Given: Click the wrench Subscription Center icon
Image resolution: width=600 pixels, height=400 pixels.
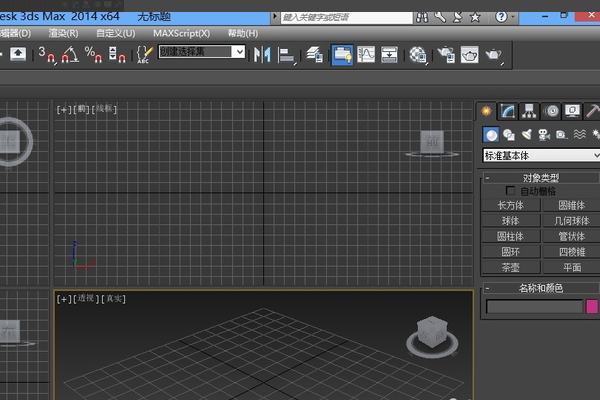Looking at the screenshot, I should coord(440,17).
